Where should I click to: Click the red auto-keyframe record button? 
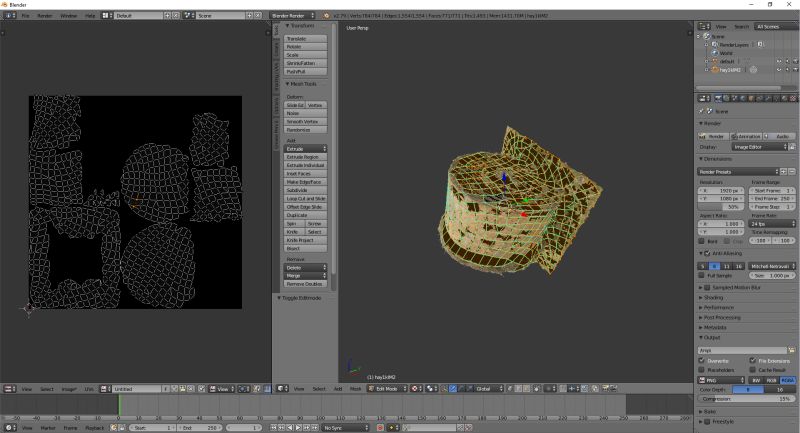(x=380, y=427)
